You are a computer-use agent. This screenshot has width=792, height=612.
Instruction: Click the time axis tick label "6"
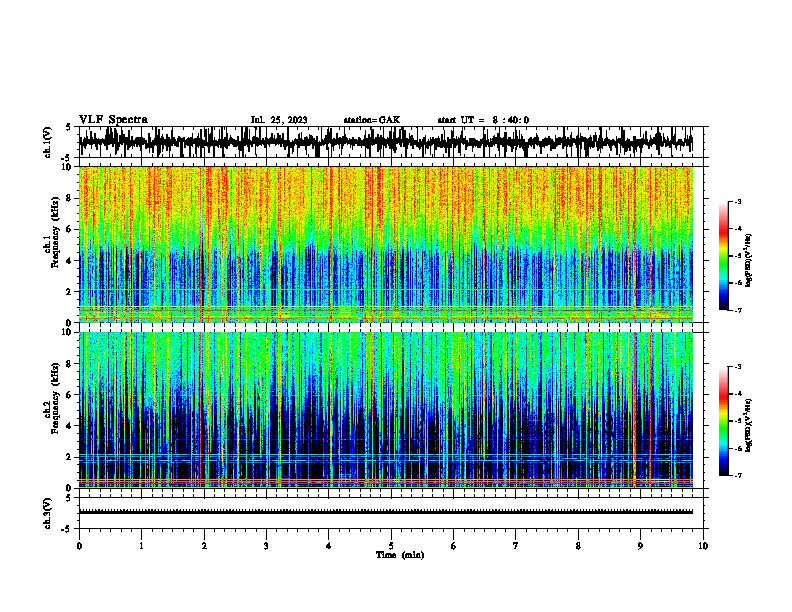454,546
